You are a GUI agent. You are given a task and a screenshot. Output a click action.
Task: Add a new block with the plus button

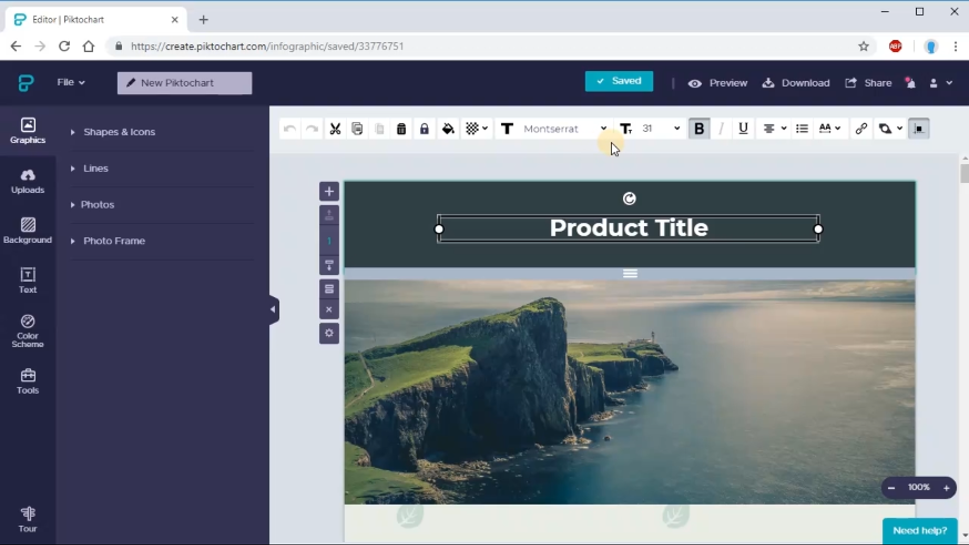click(x=329, y=191)
